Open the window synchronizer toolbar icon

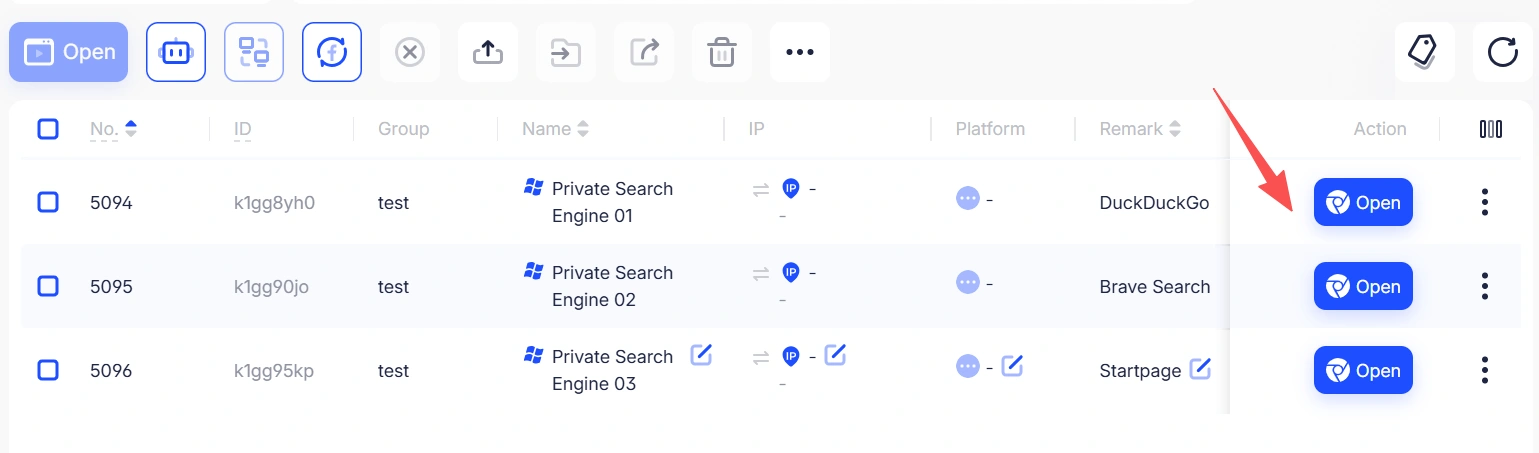(x=254, y=52)
